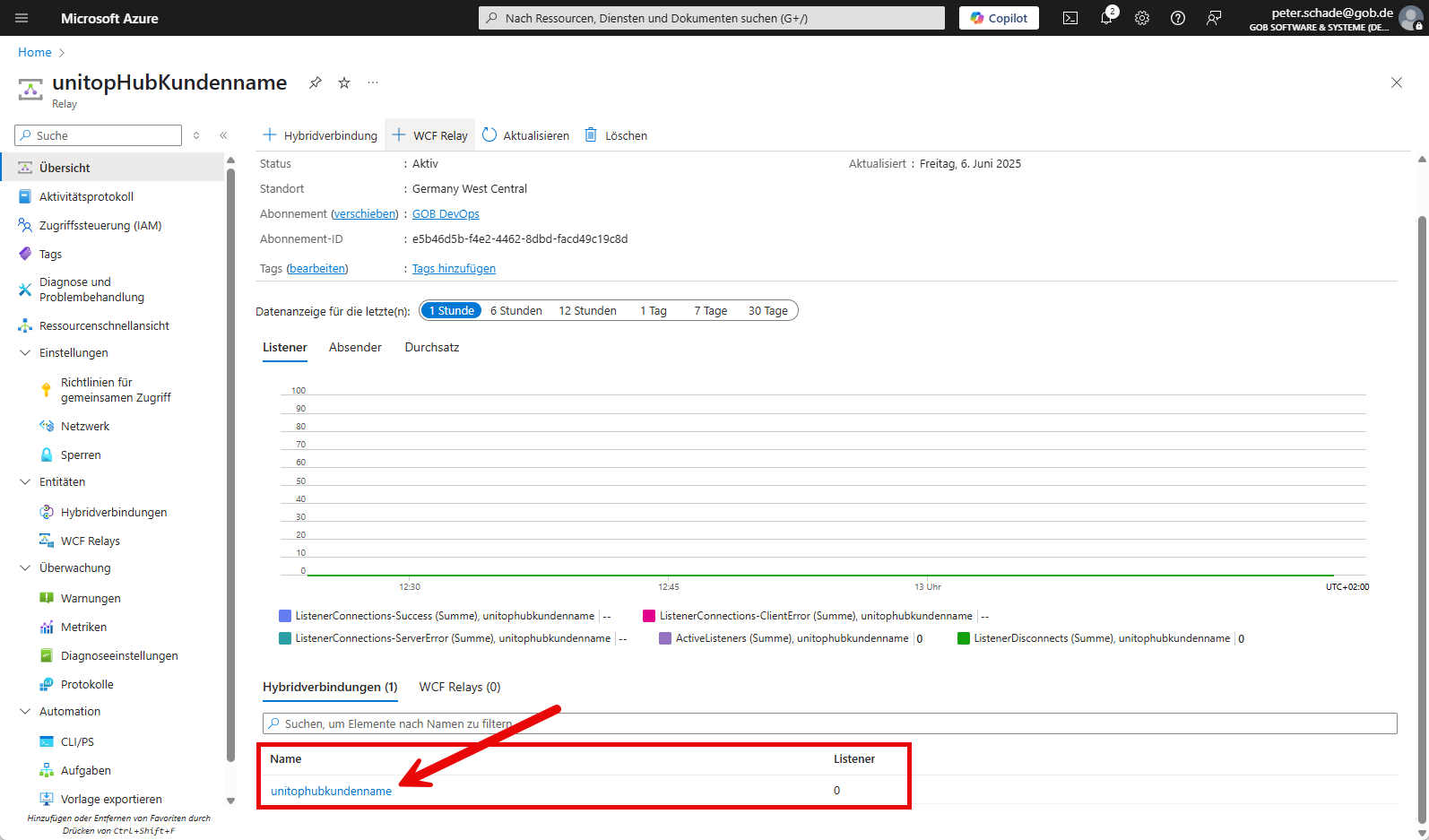Click the Aktualisieren refresh button
This screenshot has height=840, width=1429.
tap(526, 135)
